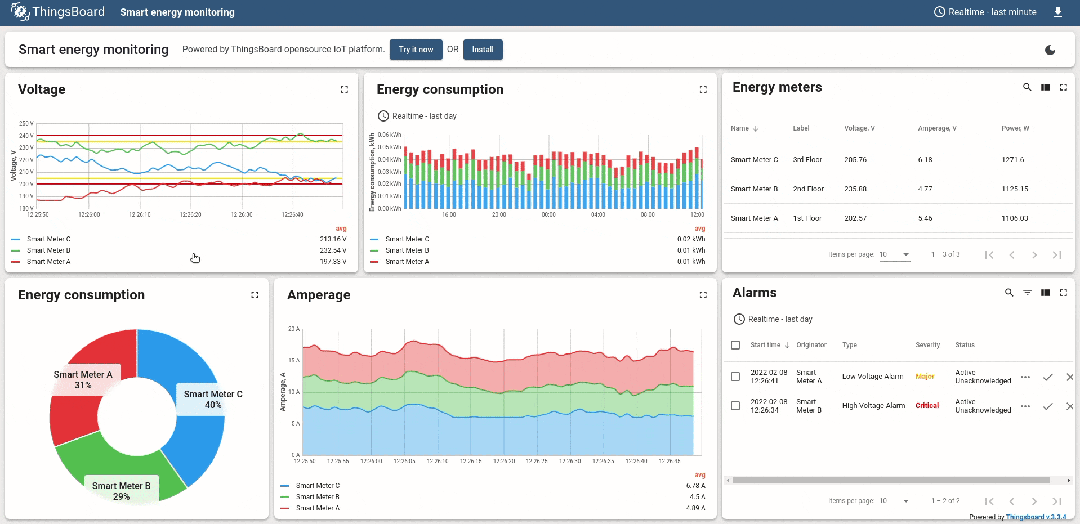Open Alarms items per page dropdown
Viewport: 1080px width, 524px height.
pyautogui.click(x=894, y=500)
